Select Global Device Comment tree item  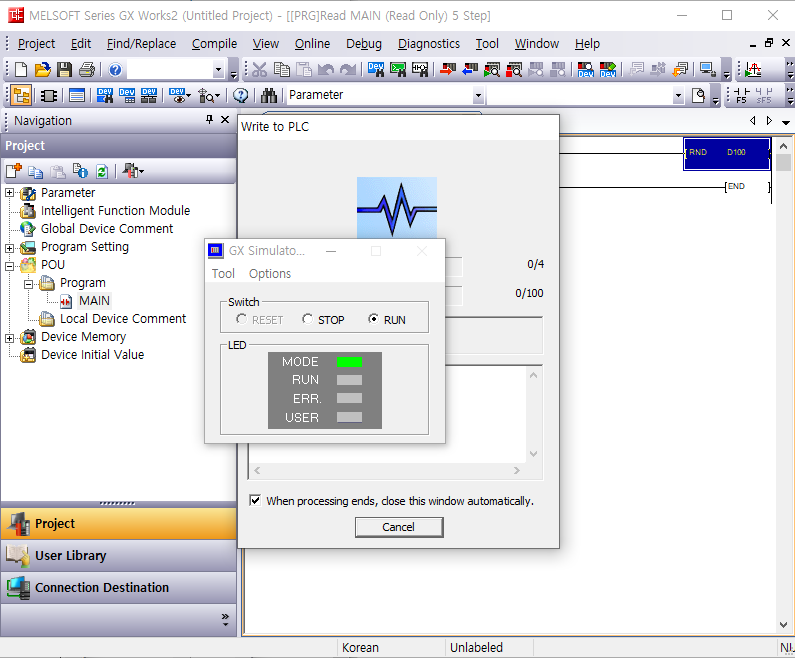coord(107,229)
